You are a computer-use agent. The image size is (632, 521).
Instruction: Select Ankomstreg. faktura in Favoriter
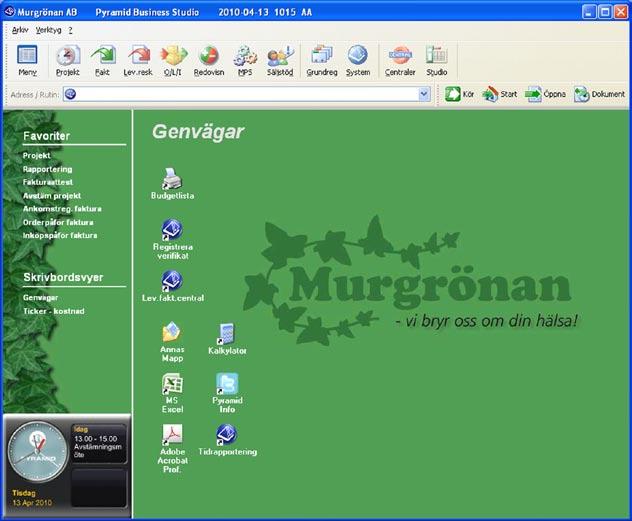[62, 209]
